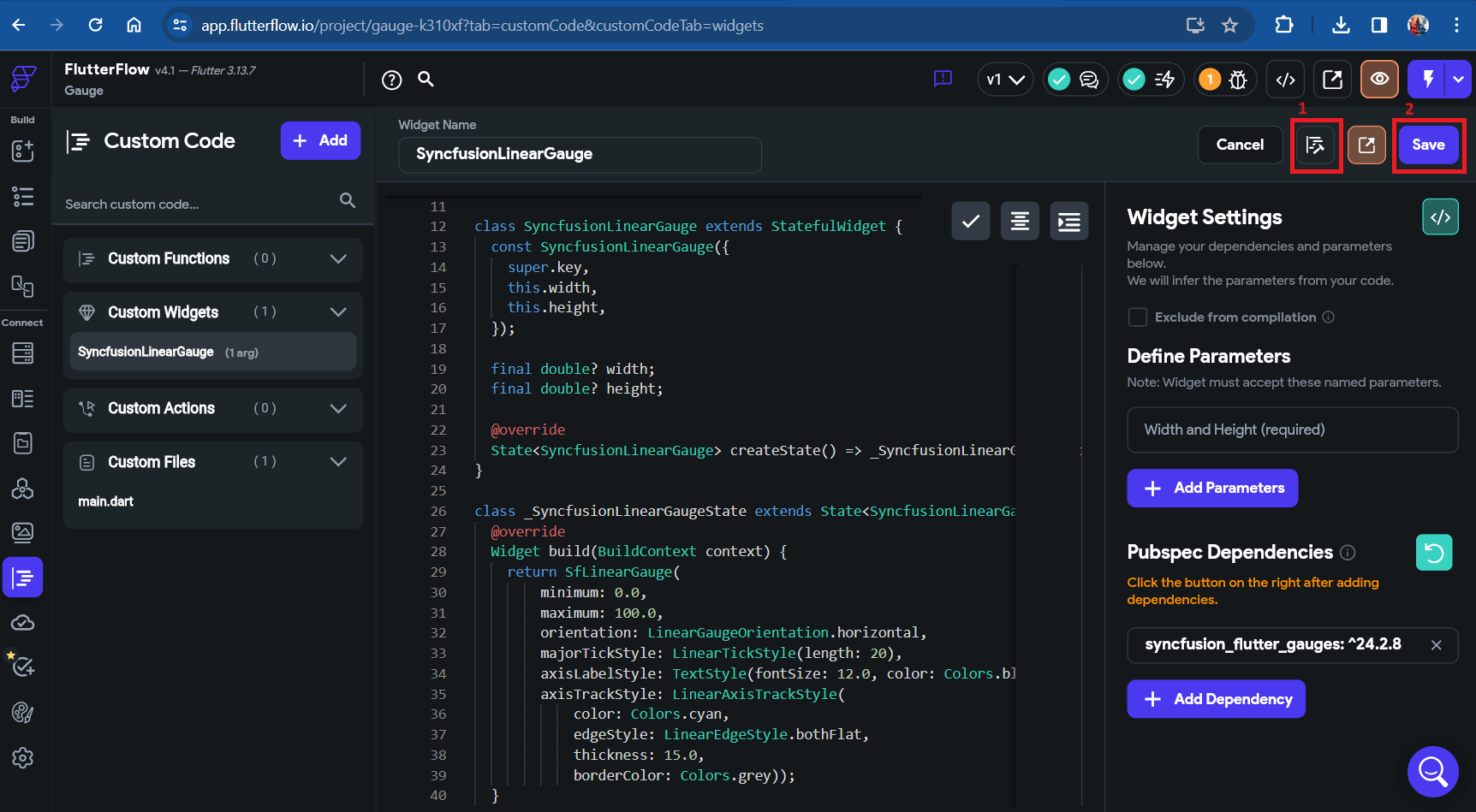This screenshot has height=812, width=1476.
Task: Expand the Custom Actions section
Action: [338, 408]
